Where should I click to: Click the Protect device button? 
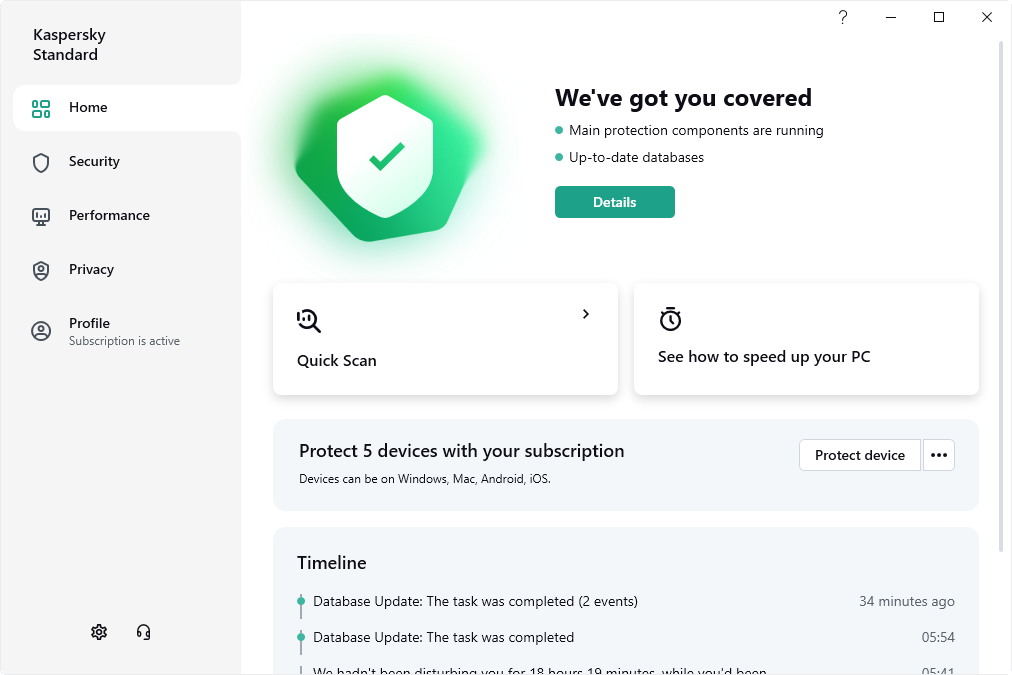(859, 455)
